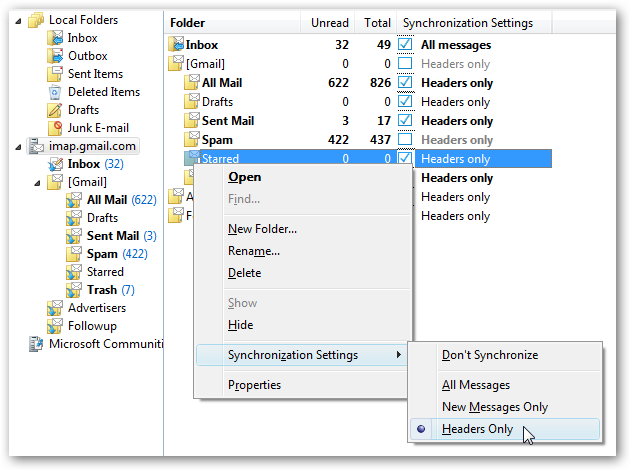Click the All Mail icon in folder list
This screenshot has width=630, height=470.
pyautogui.click(x=192, y=83)
